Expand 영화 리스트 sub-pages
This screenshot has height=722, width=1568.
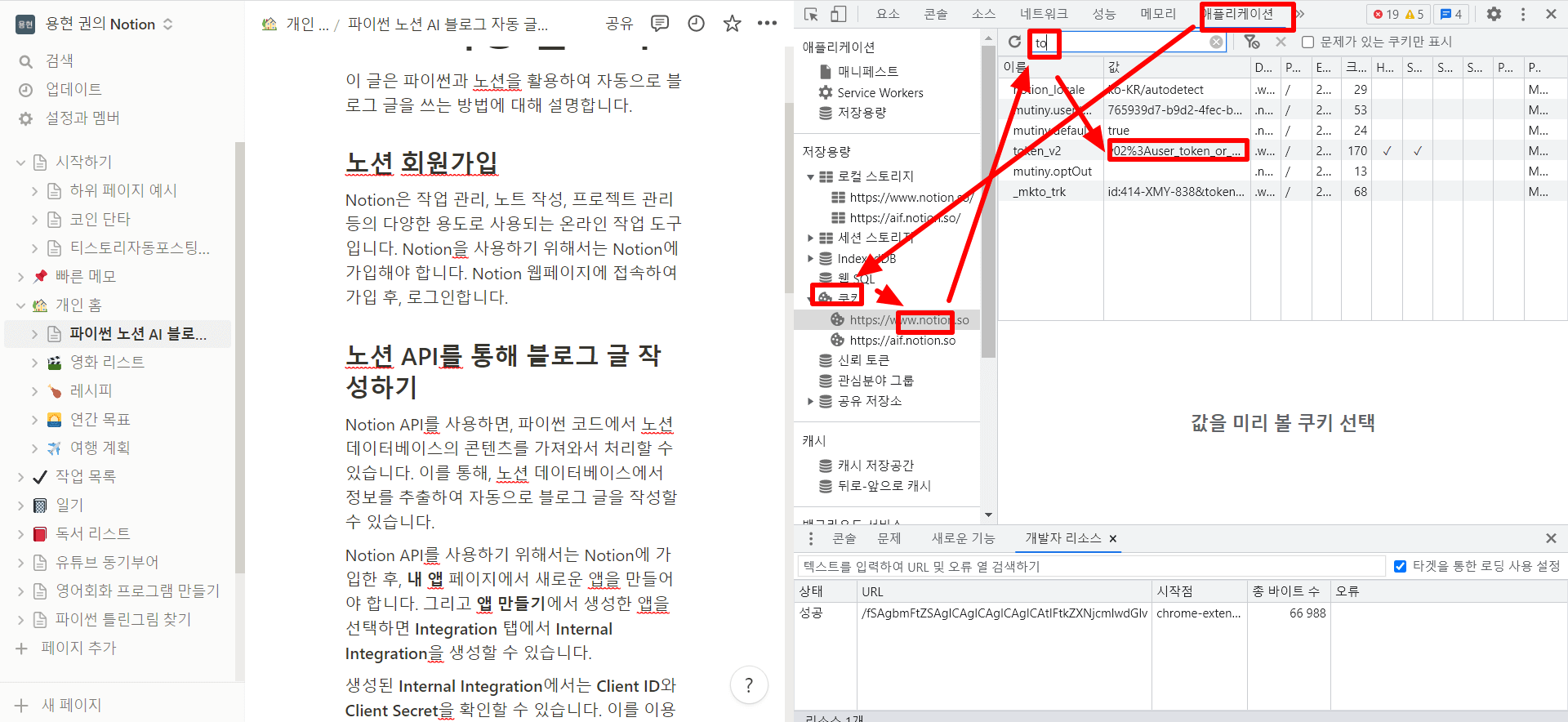[x=34, y=363]
